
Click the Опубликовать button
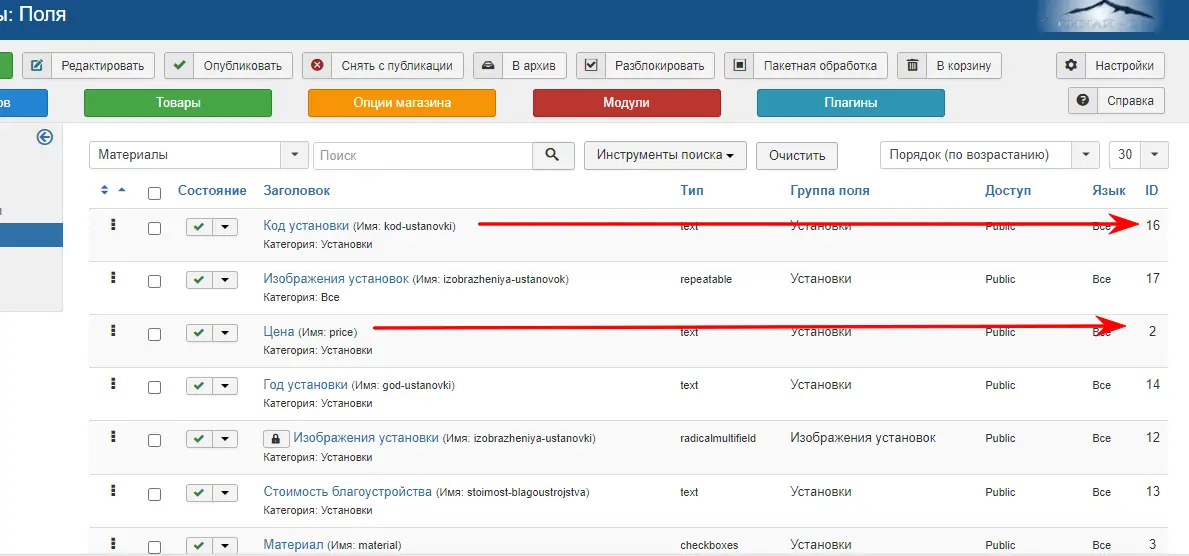point(228,65)
